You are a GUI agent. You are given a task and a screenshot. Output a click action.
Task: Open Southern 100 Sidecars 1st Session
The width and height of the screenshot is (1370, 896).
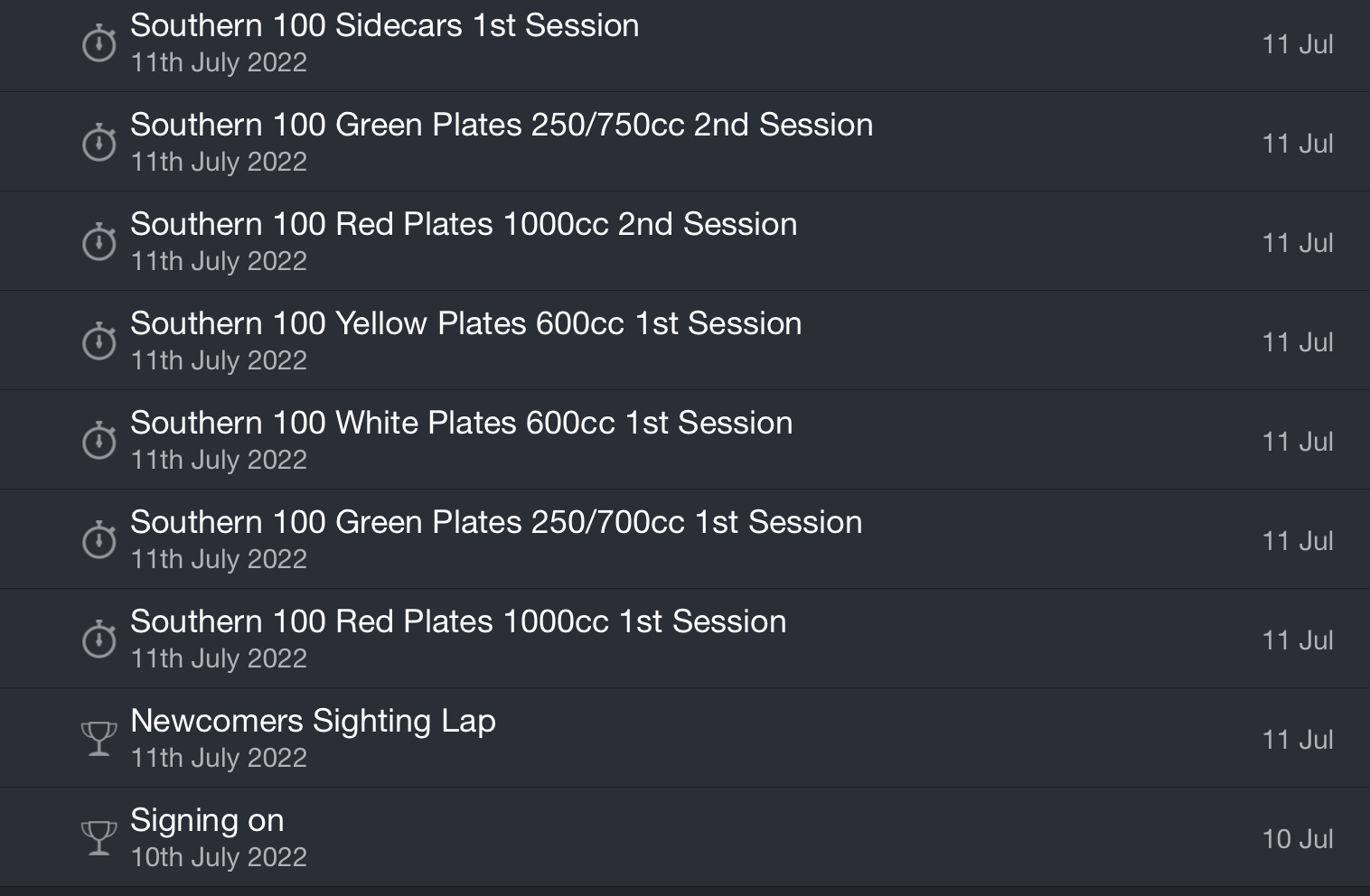(685, 44)
